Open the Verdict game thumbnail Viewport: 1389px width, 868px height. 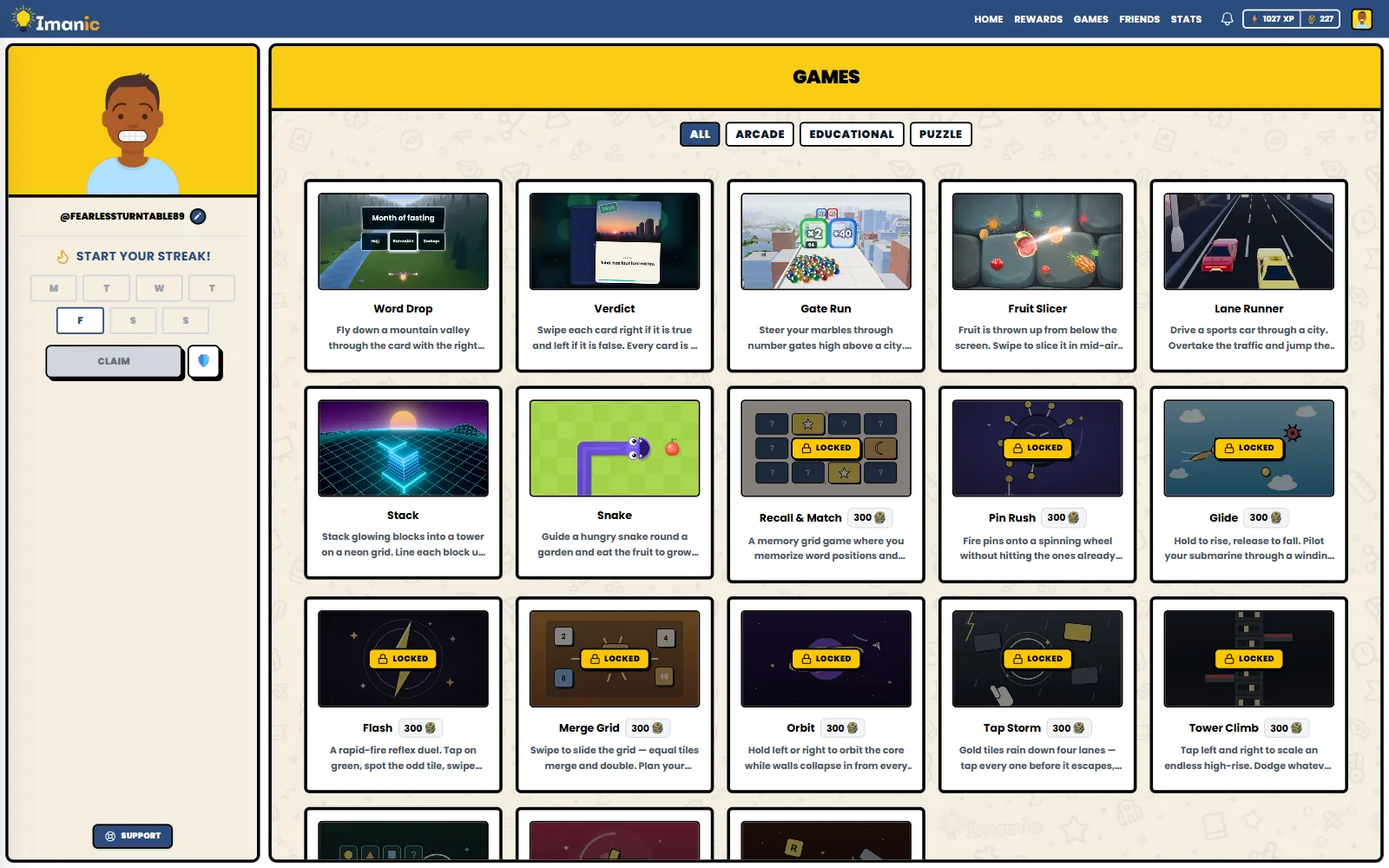click(615, 241)
